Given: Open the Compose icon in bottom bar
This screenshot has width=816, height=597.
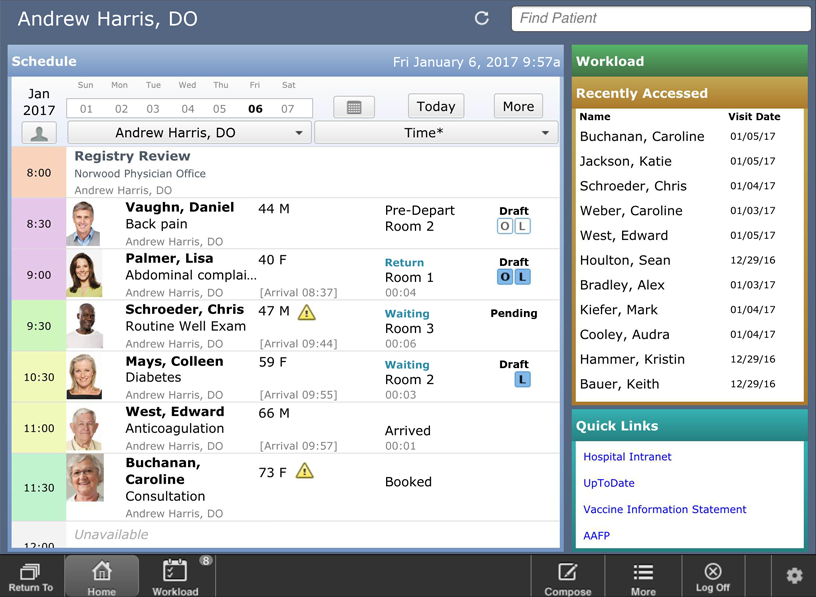Looking at the screenshot, I should point(567,577).
